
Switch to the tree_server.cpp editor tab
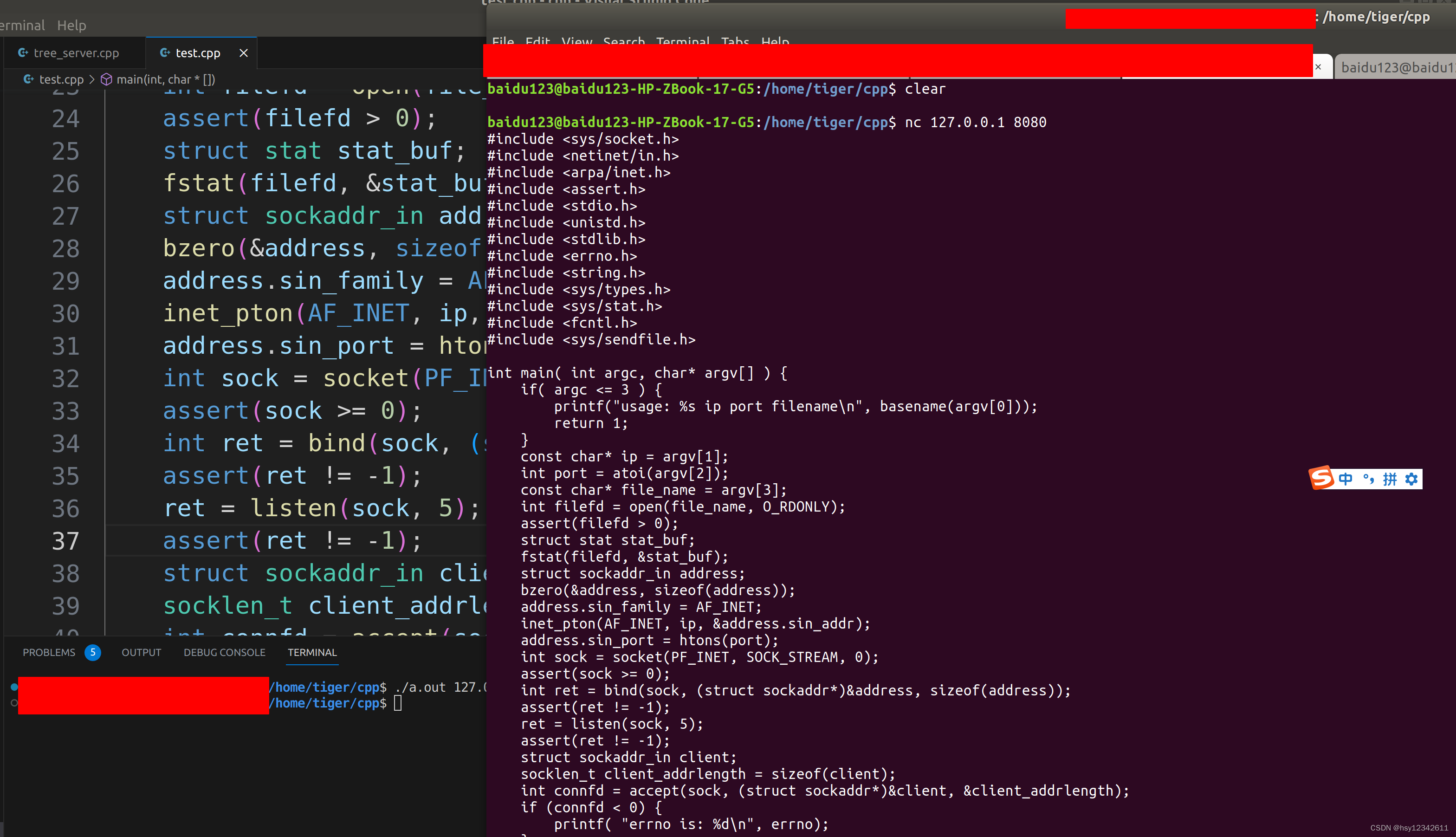tap(77, 52)
